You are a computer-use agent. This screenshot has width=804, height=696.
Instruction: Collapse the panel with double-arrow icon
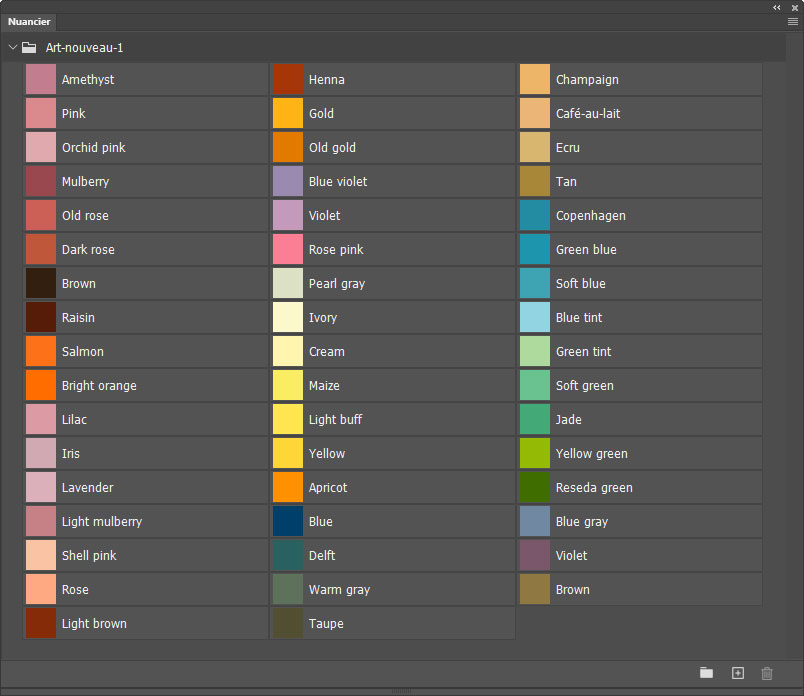(777, 7)
